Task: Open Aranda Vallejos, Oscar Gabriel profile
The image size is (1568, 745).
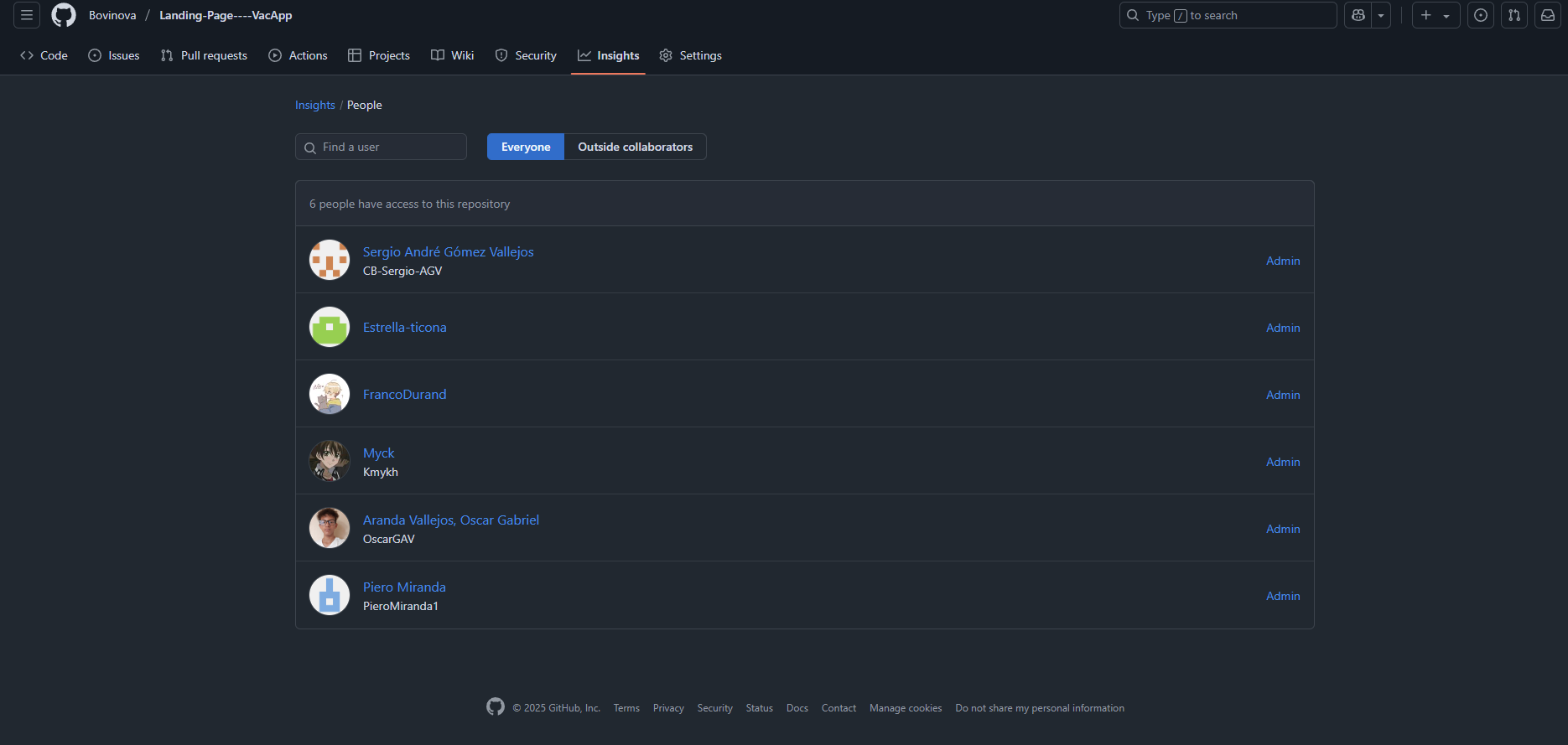Action: 451,520
